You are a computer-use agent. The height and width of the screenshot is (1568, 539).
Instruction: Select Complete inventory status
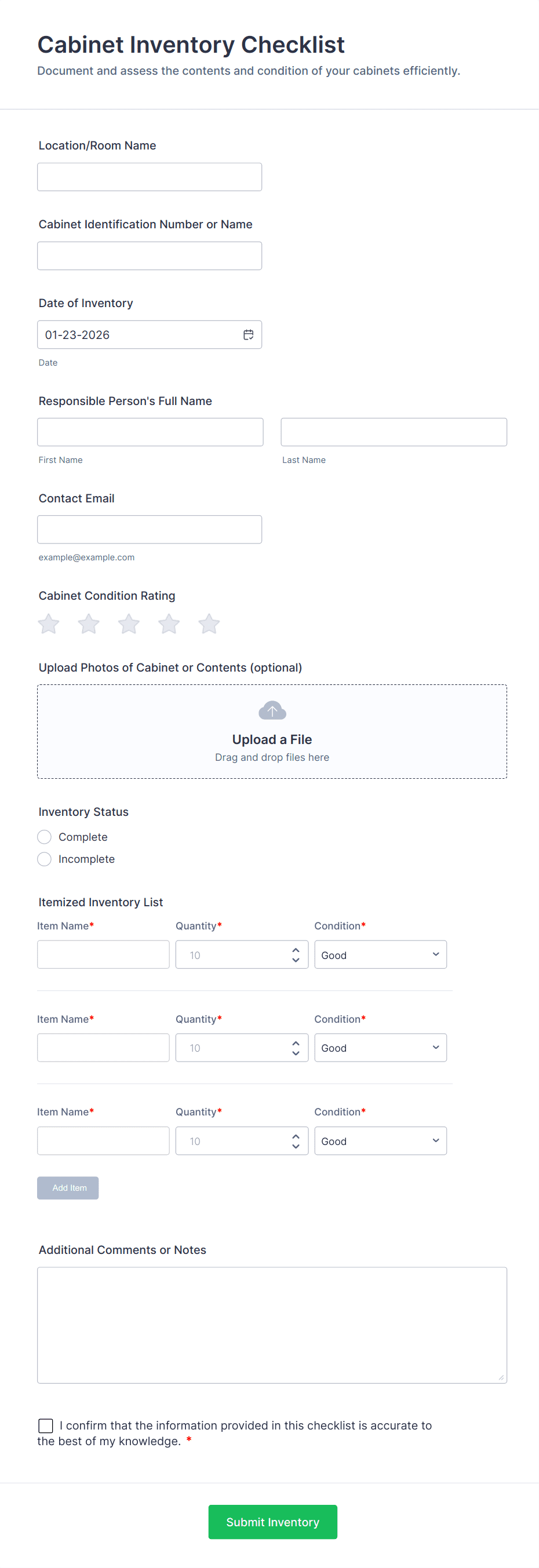(x=45, y=837)
